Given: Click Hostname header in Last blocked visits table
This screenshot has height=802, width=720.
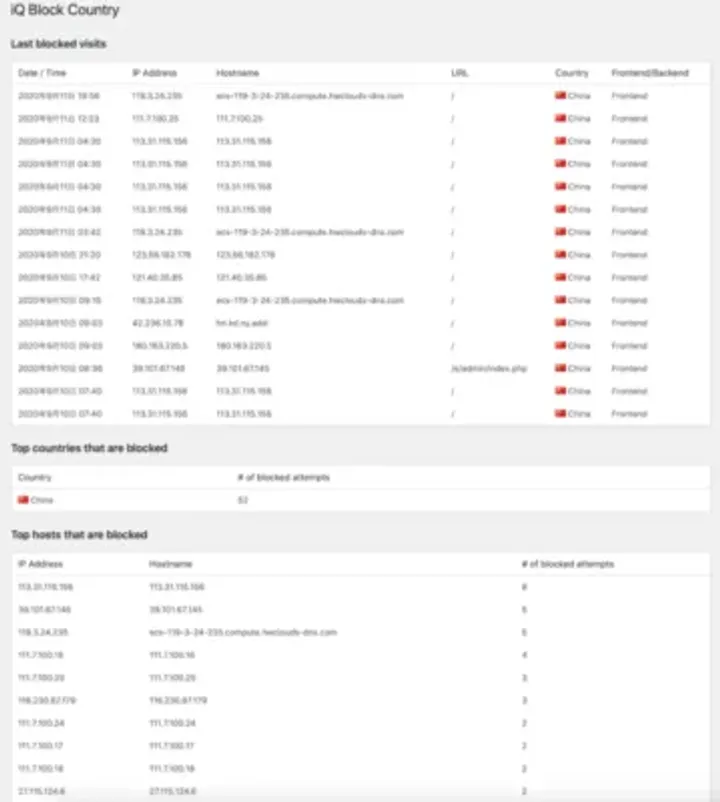Looking at the screenshot, I should coord(237,73).
